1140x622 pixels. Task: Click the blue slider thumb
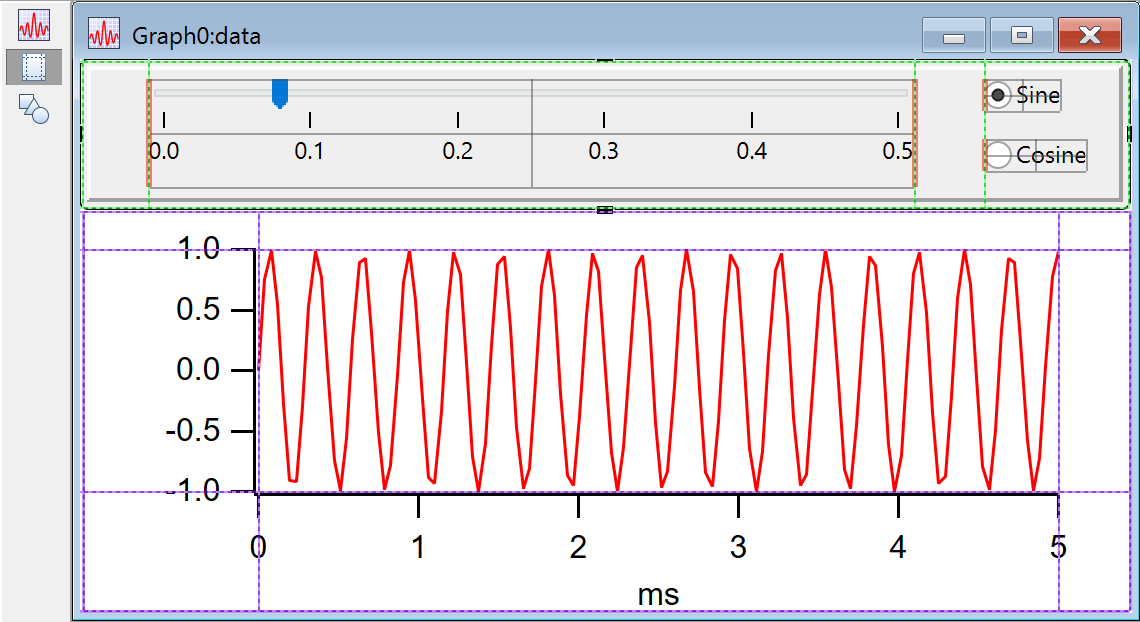[280, 93]
